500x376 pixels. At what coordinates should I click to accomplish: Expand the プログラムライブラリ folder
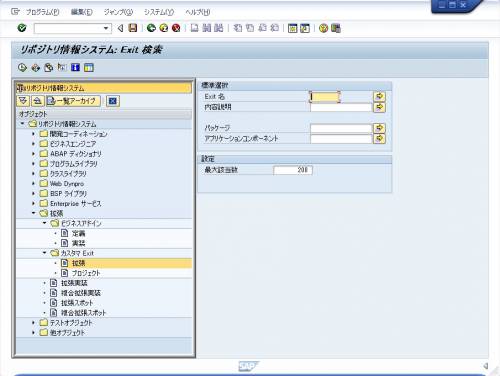[33, 164]
